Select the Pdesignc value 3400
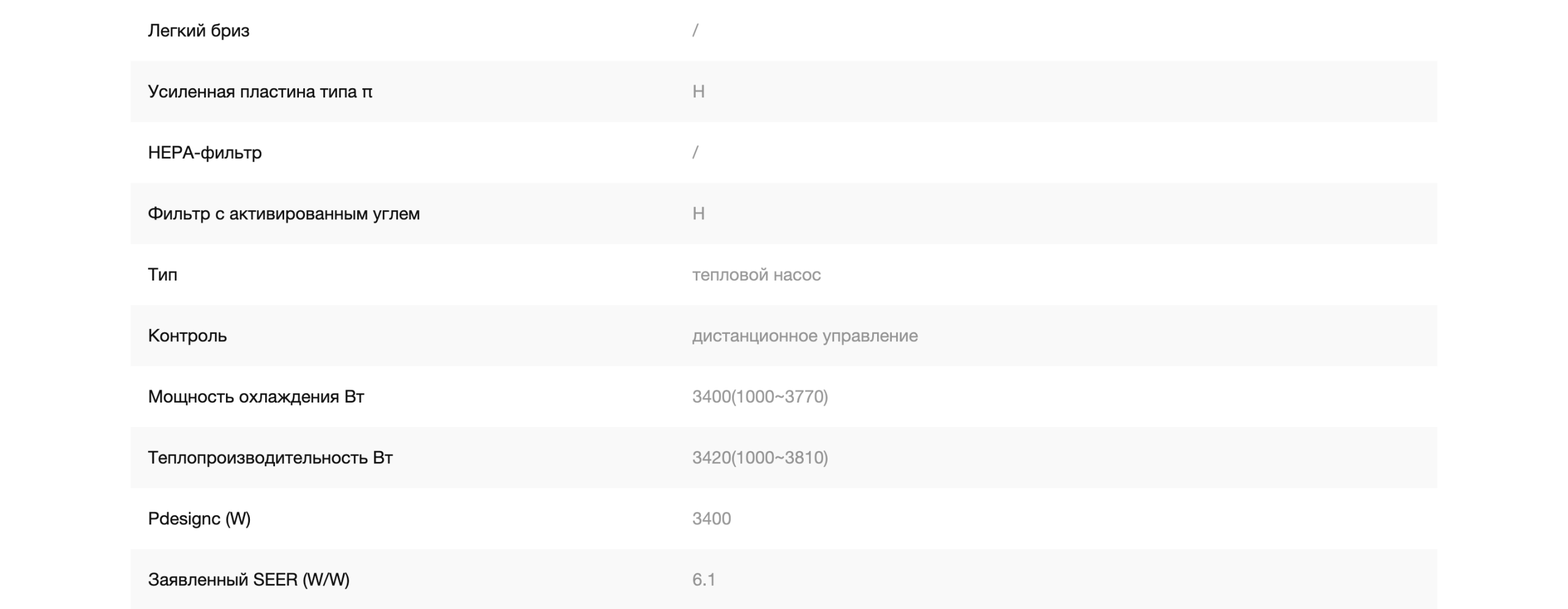This screenshot has width=1568, height=609. coord(711,518)
